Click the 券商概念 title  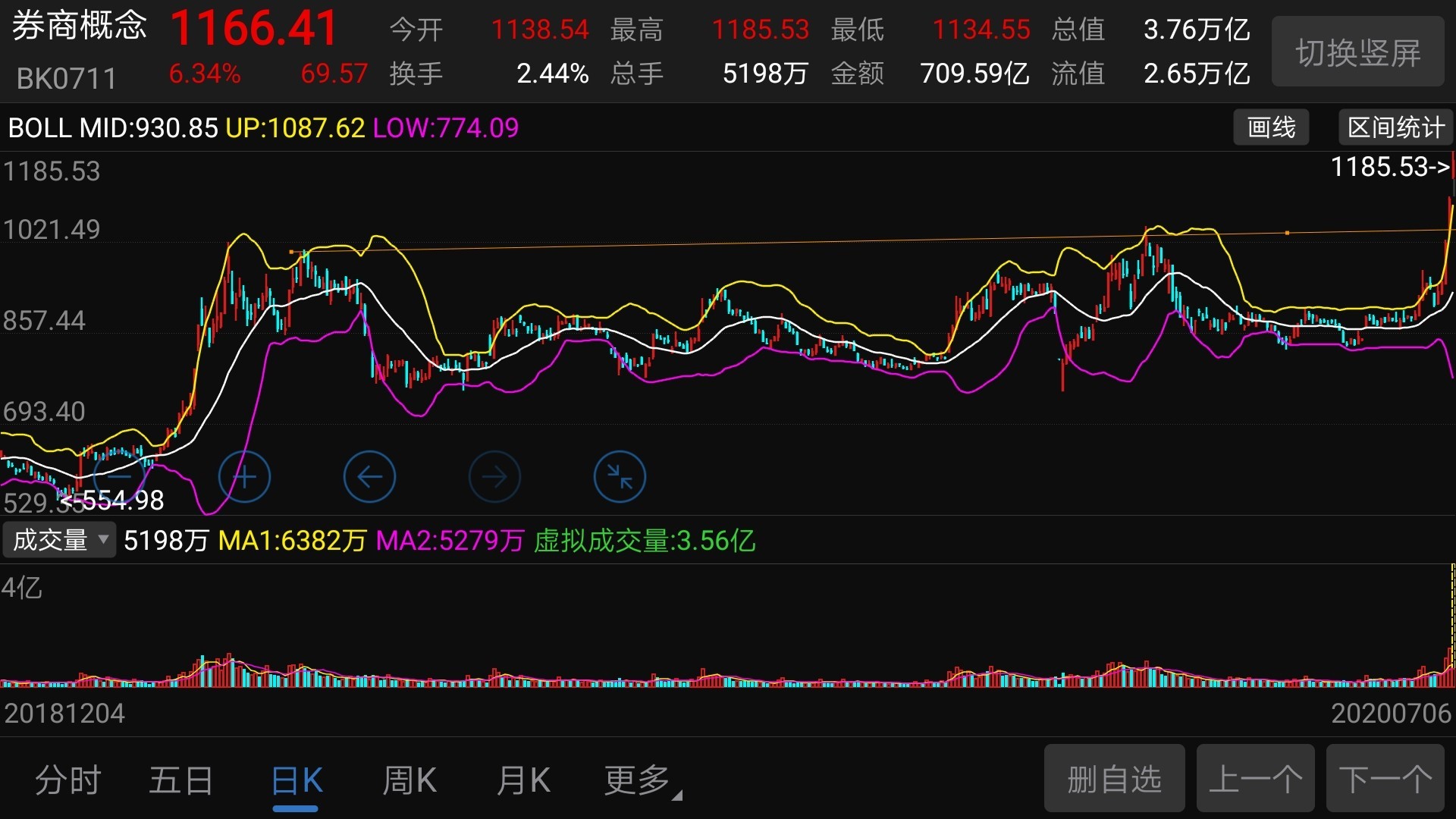click(79, 26)
